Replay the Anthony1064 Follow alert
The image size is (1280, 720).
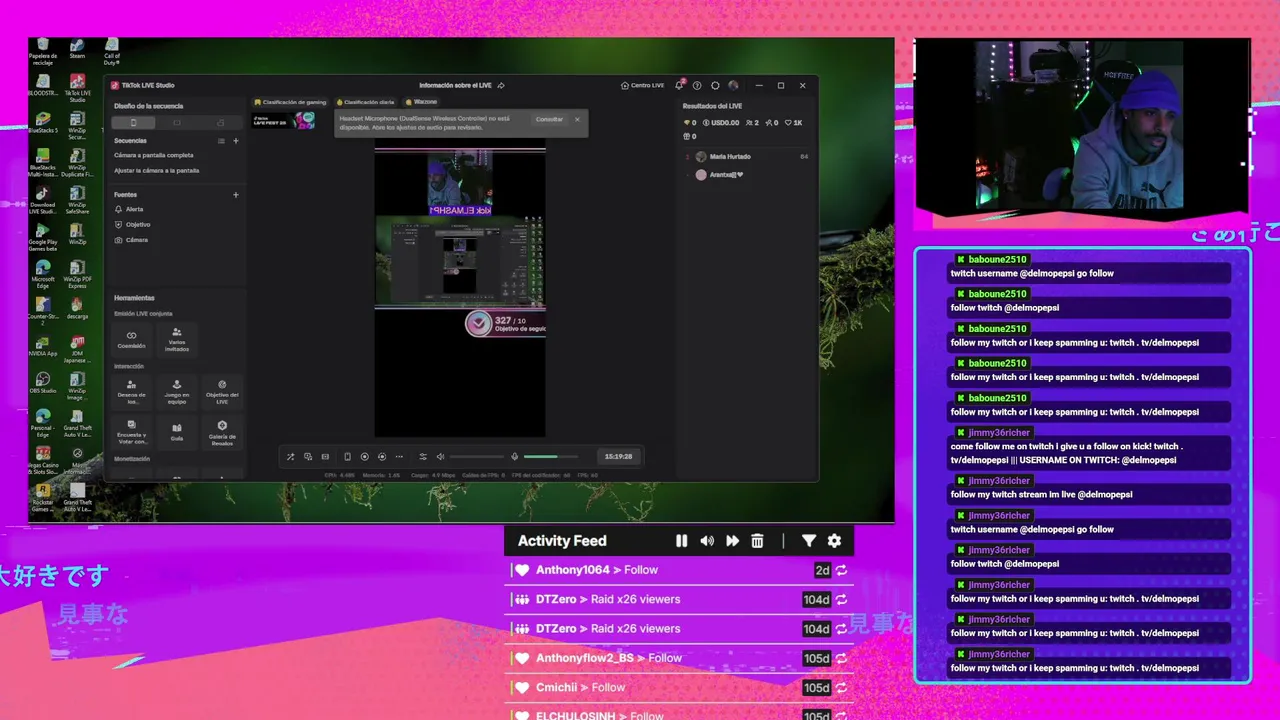point(842,570)
